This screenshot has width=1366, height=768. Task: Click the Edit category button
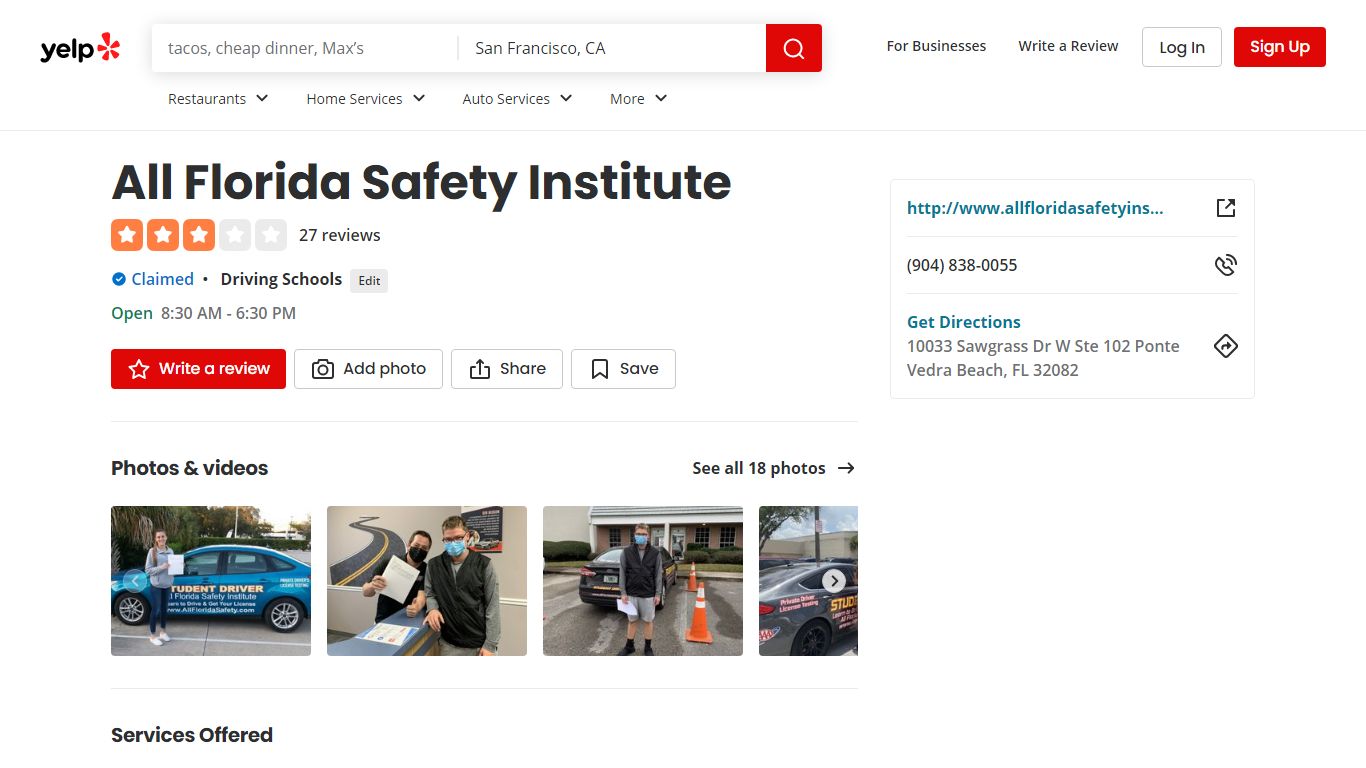(369, 280)
